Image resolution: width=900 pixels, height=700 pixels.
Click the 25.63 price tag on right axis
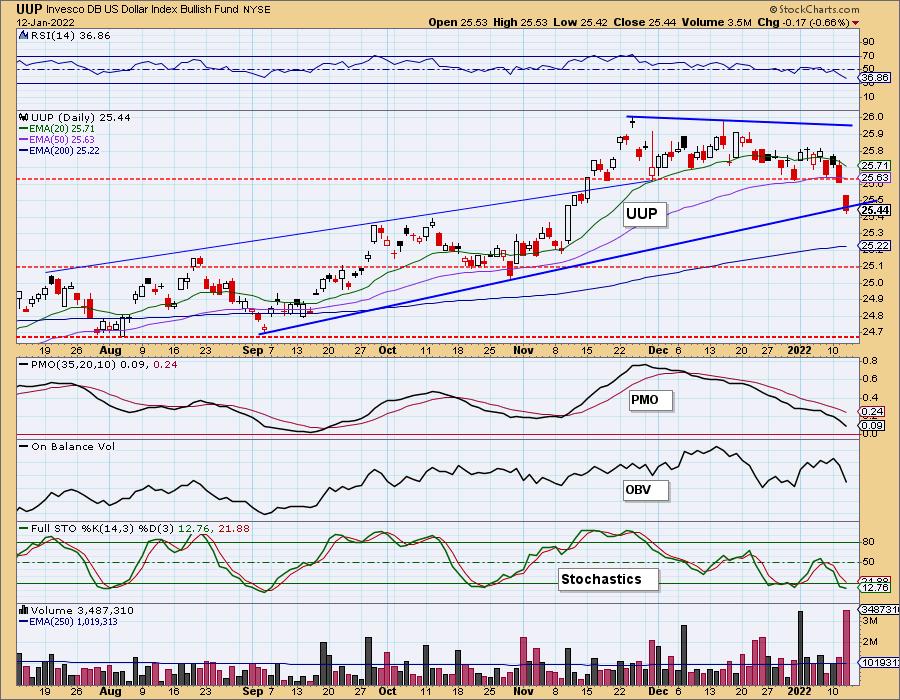click(875, 177)
